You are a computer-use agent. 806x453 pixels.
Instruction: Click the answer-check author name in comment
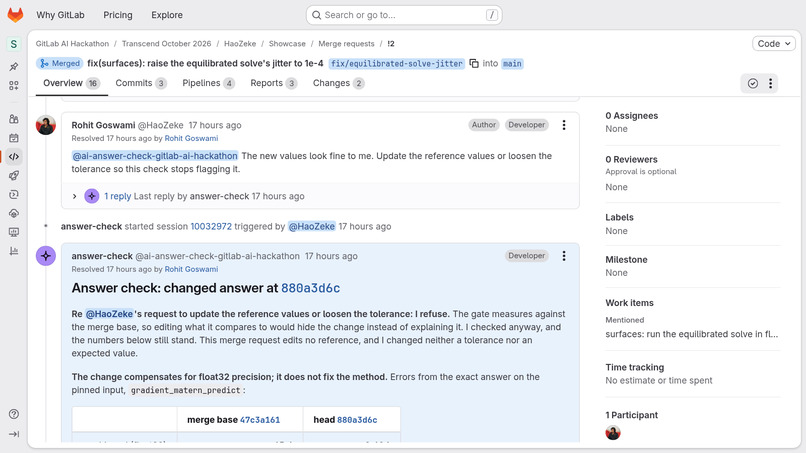point(102,256)
